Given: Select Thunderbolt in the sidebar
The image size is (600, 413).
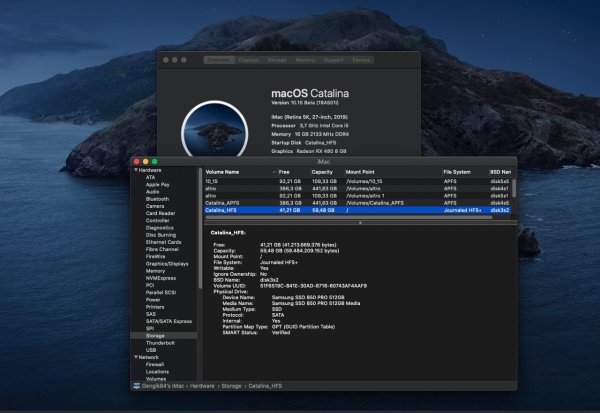Looking at the screenshot, I should [x=160, y=342].
